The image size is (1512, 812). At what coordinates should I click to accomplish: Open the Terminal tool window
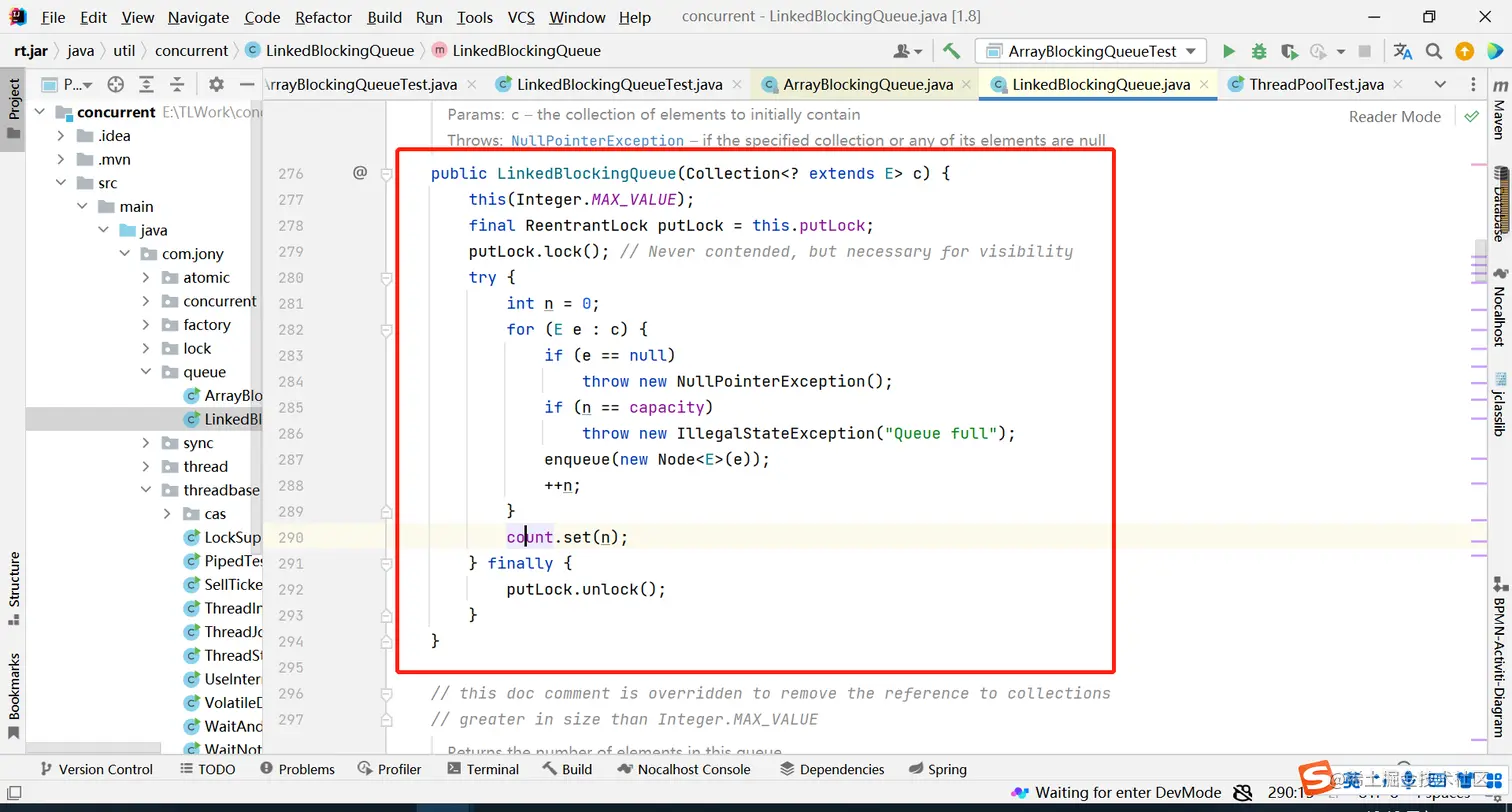(483, 769)
